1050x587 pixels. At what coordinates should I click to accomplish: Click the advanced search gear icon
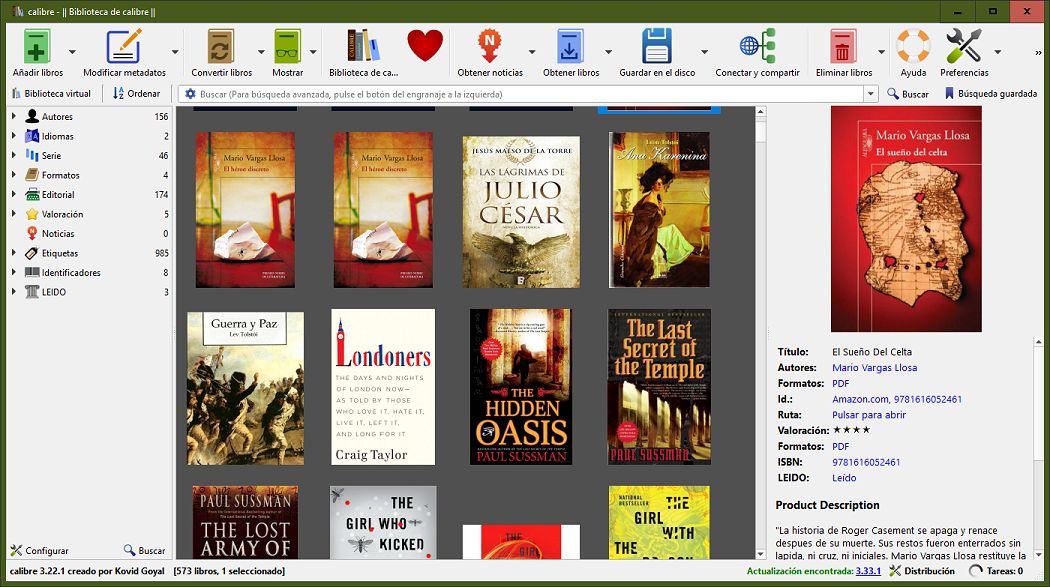[190, 94]
